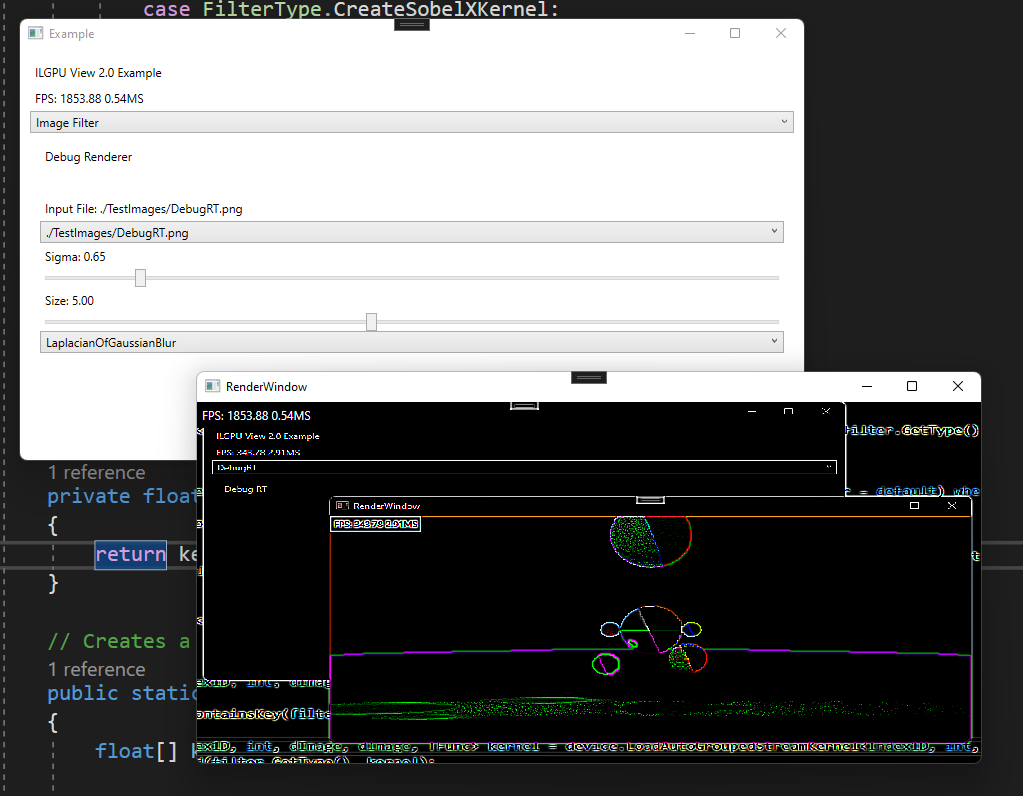Click the 'Input File: ./TestImages/DebugRT.png' label
Screen dimensions: 1023x796
144,209
